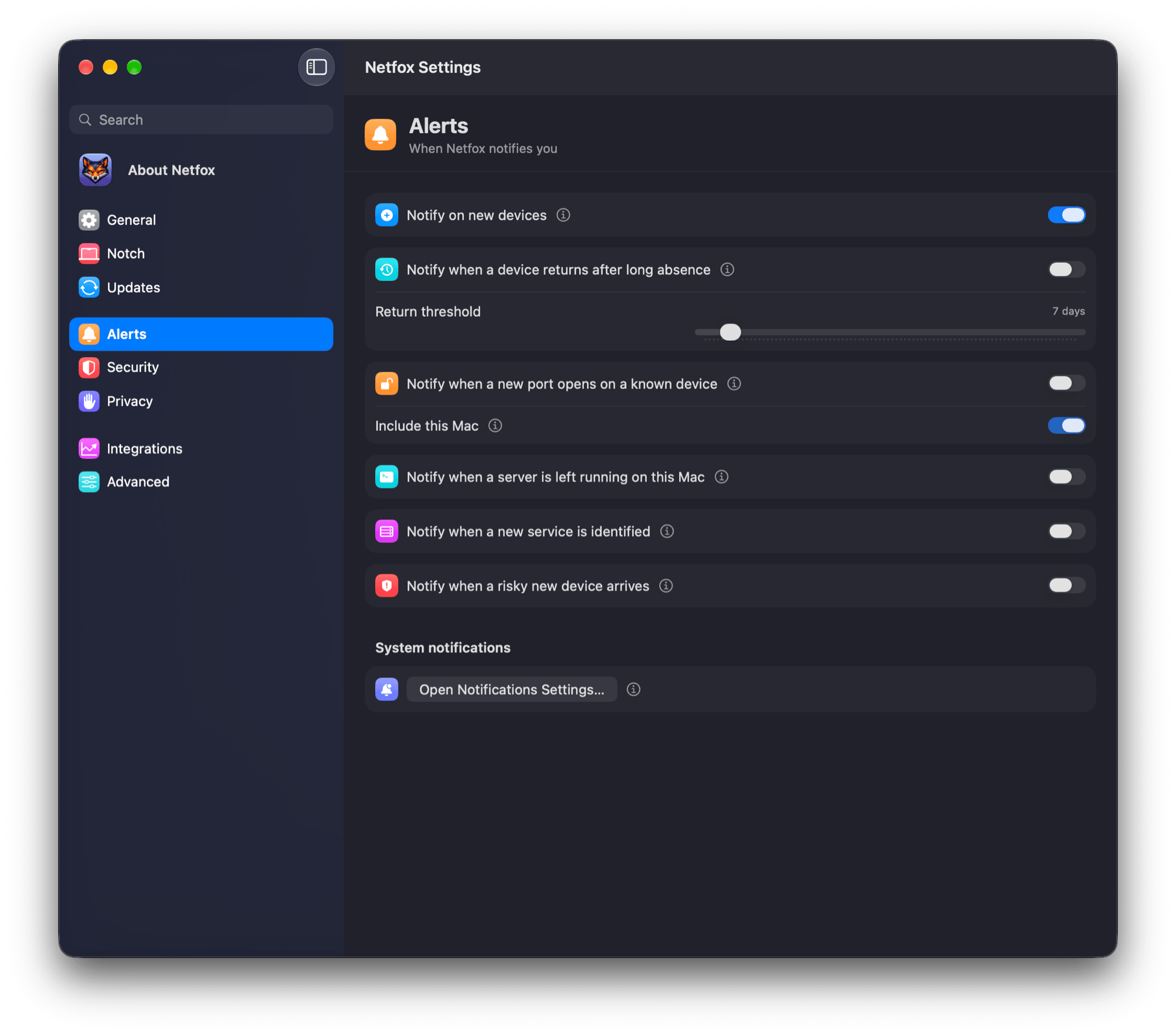Viewport: 1176px width, 1035px height.
Task: Enable notify when risky new device arrives
Action: 1067,586
